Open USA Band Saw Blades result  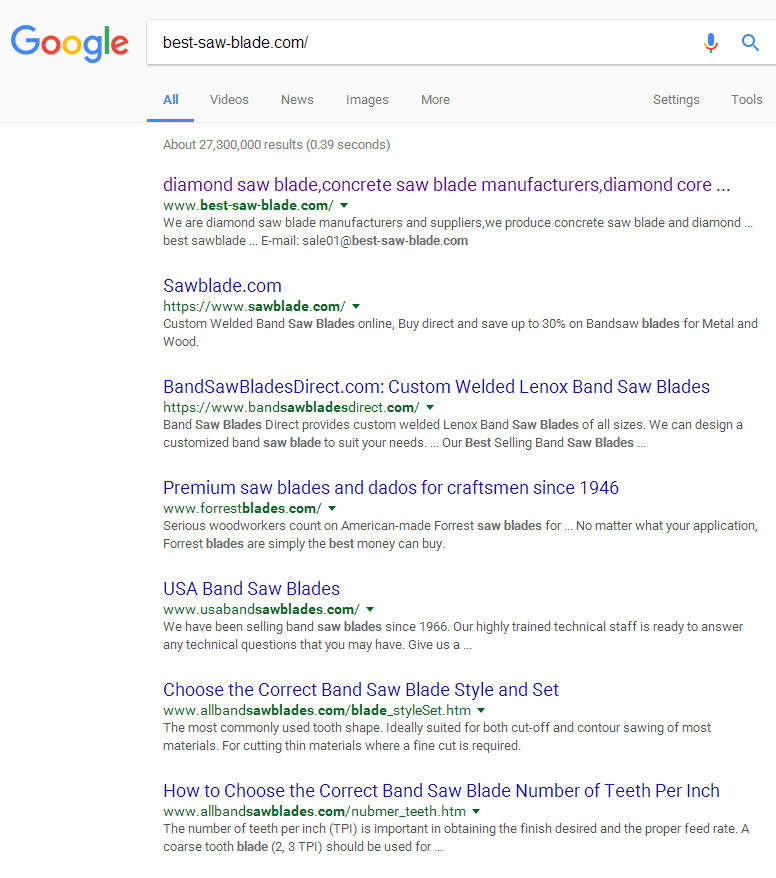[251, 589]
